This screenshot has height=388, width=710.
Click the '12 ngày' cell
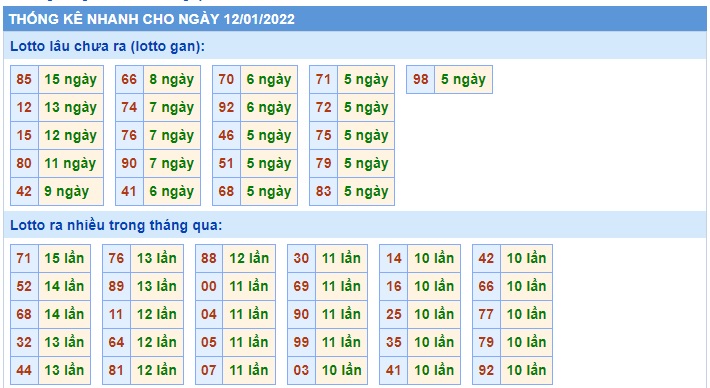[71, 135]
